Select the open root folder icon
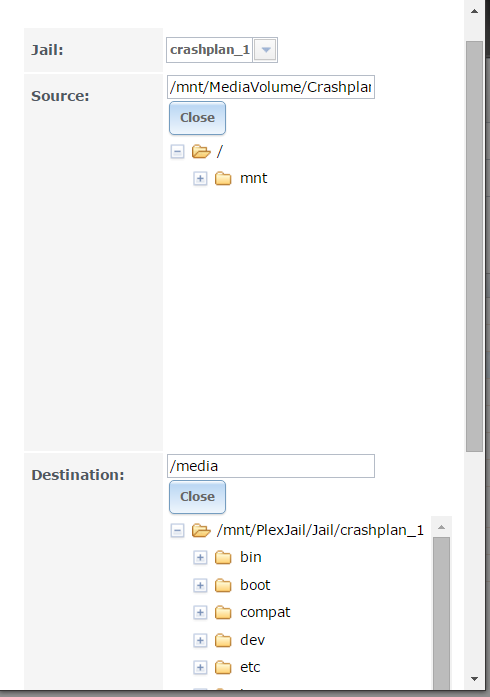Image resolution: width=490 pixels, height=697 pixels. click(x=201, y=152)
